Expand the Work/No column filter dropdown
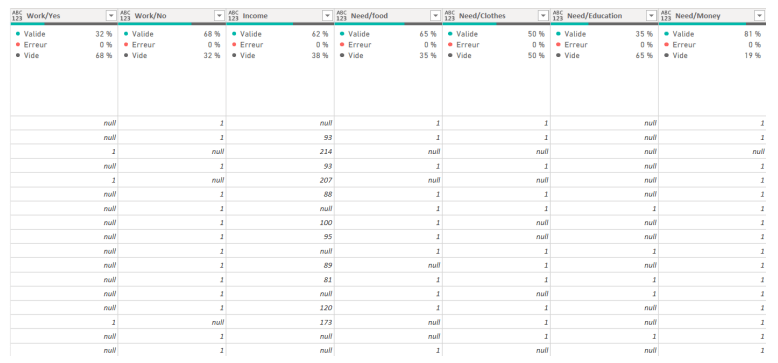Viewport: 778px width, 363px height. coord(220,16)
